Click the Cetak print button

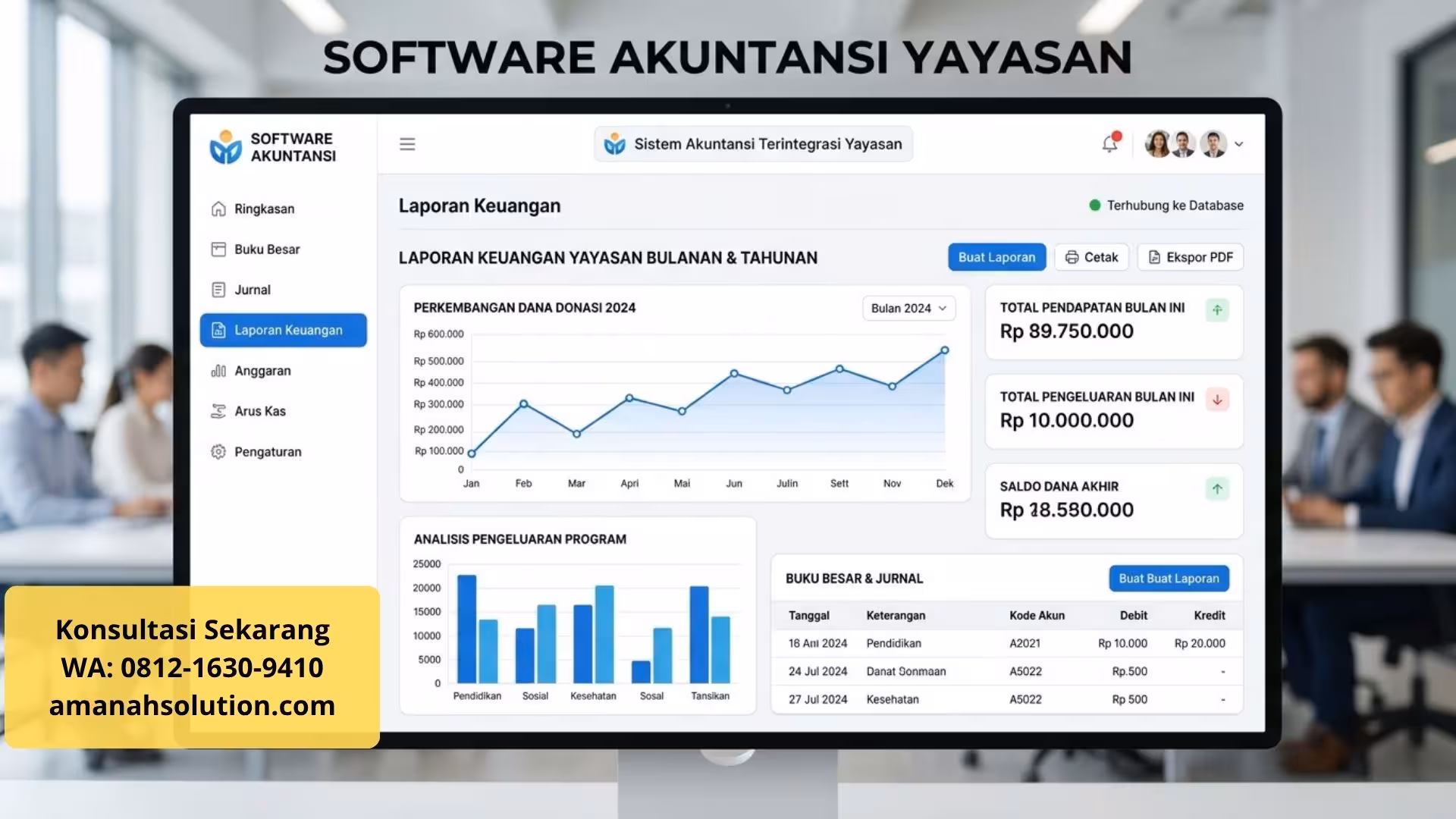[x=1091, y=257]
